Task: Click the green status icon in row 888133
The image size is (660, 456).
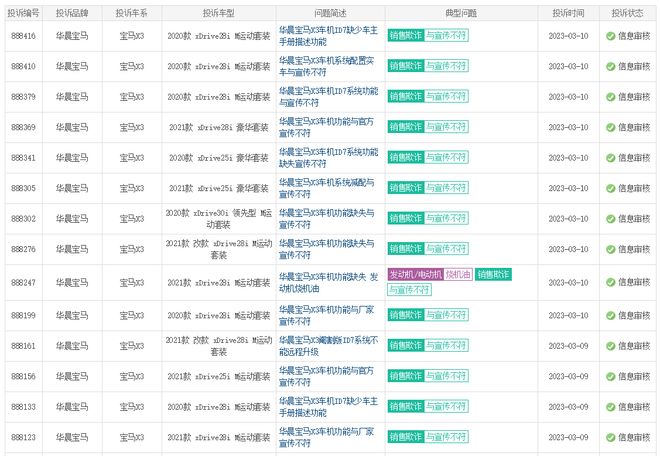Action: (x=611, y=407)
